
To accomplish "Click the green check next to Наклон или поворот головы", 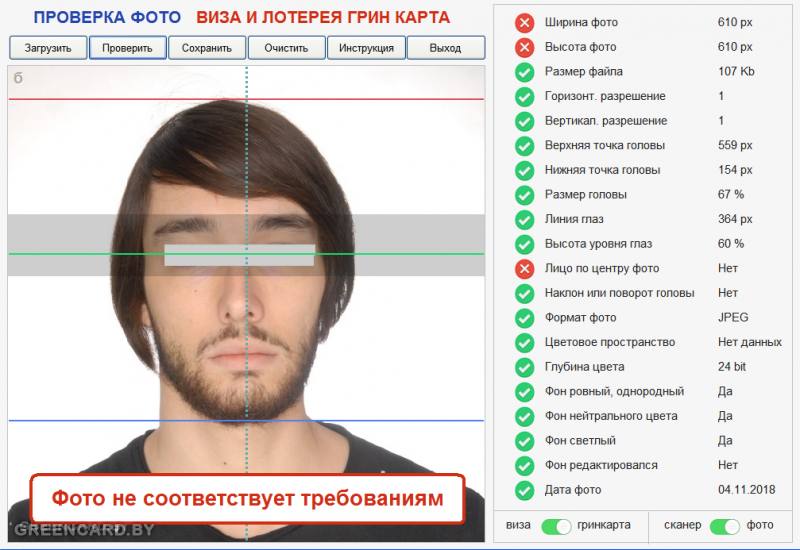I will pos(524,293).
